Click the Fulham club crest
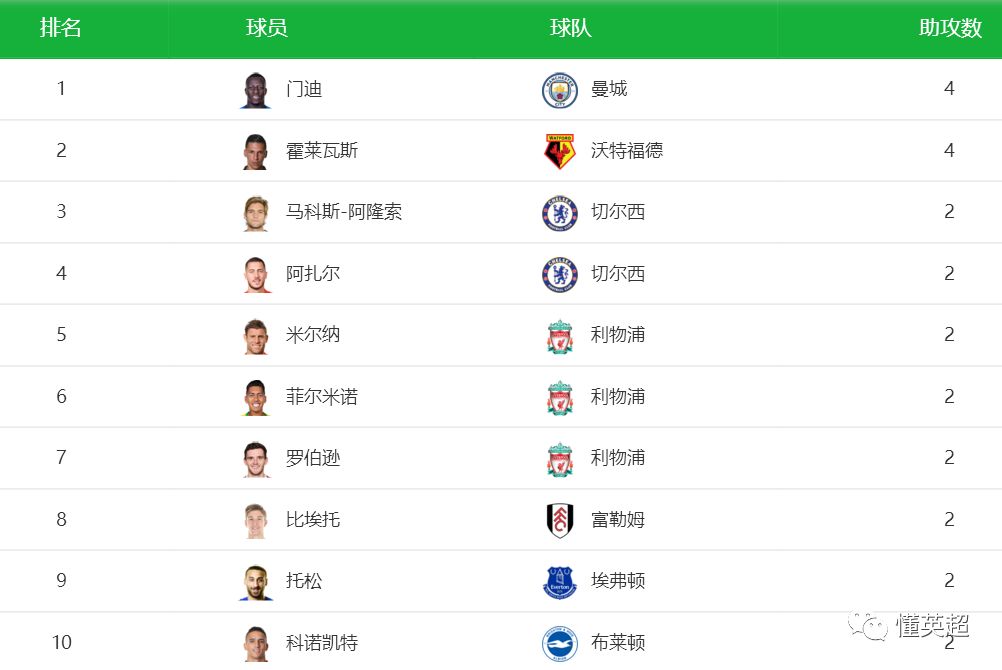Viewport: 1002px width, 670px height. pyautogui.click(x=560, y=520)
